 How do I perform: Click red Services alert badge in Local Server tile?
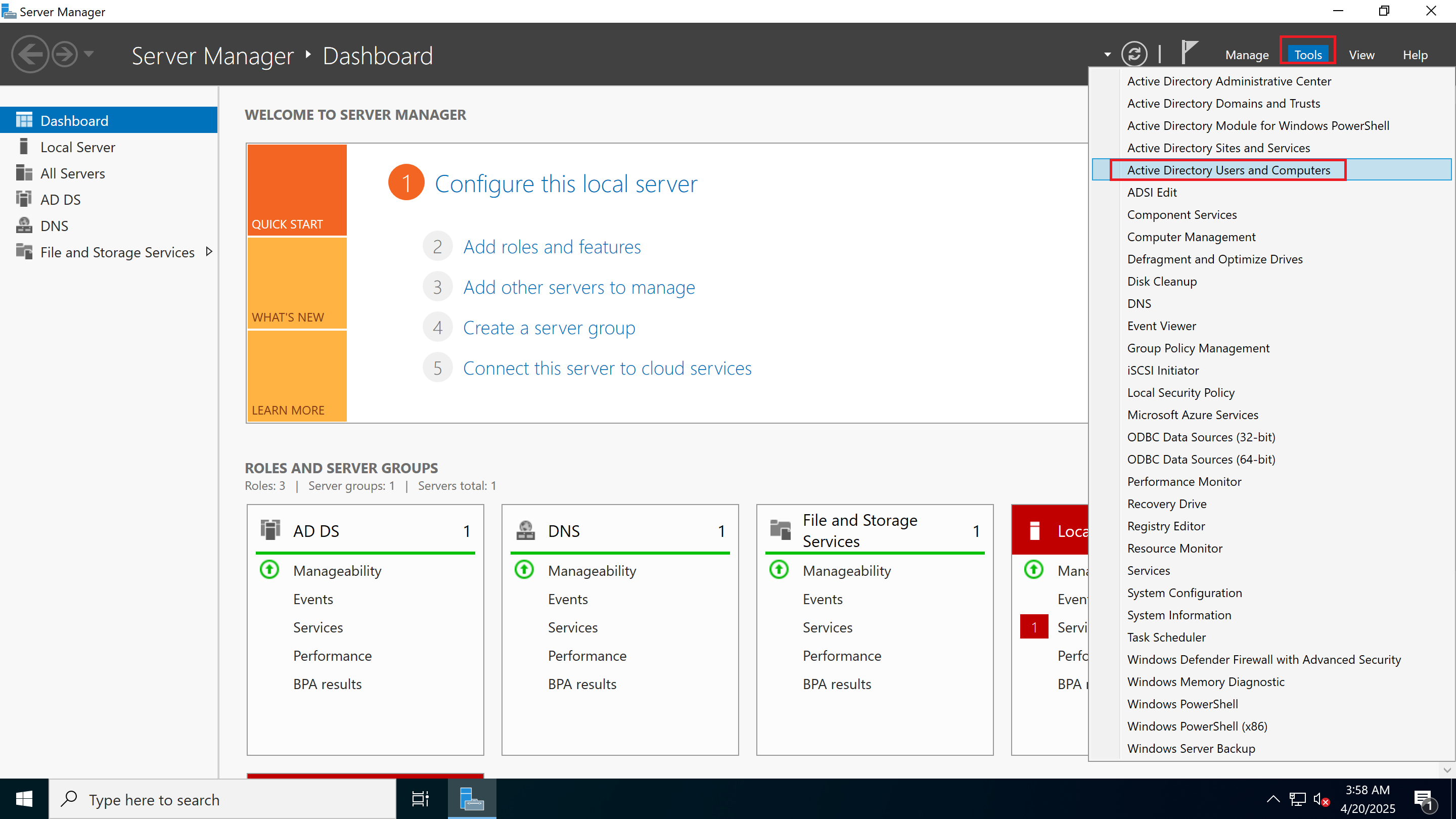click(1034, 627)
